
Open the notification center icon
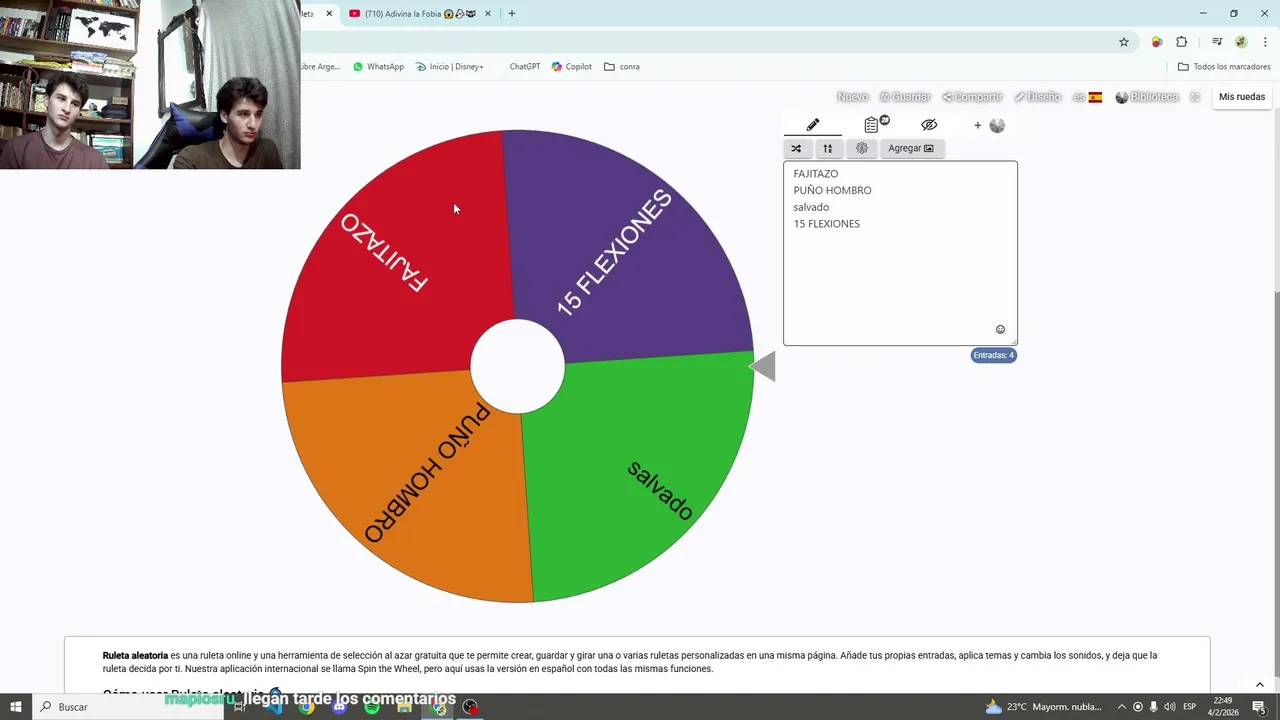click(x=1259, y=707)
